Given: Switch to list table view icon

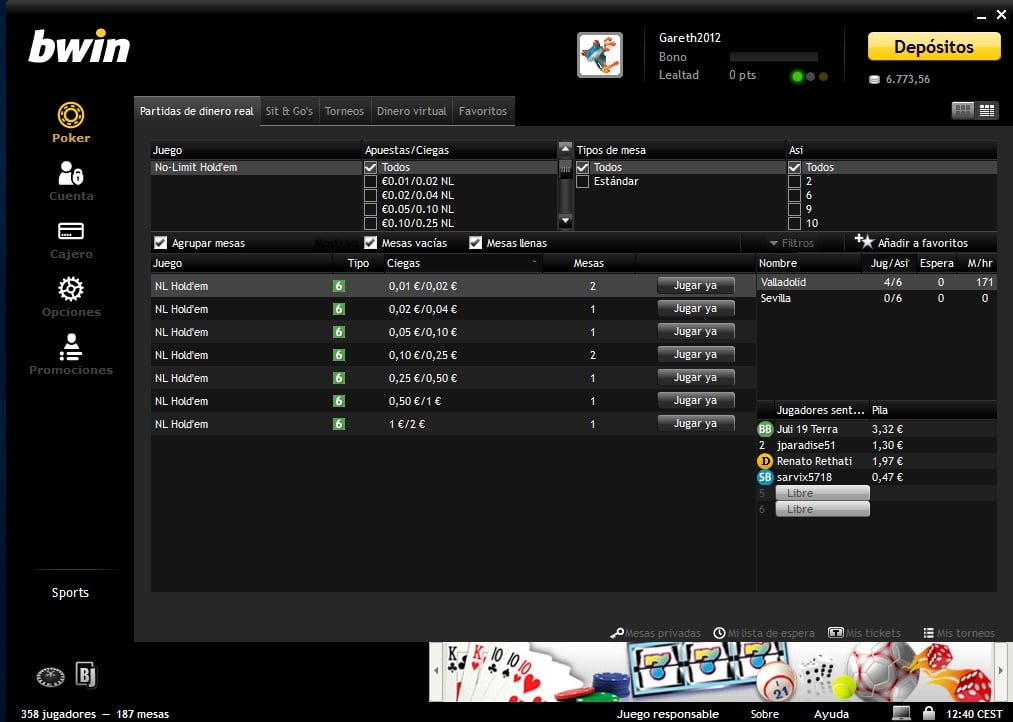Looking at the screenshot, I should pos(987,110).
